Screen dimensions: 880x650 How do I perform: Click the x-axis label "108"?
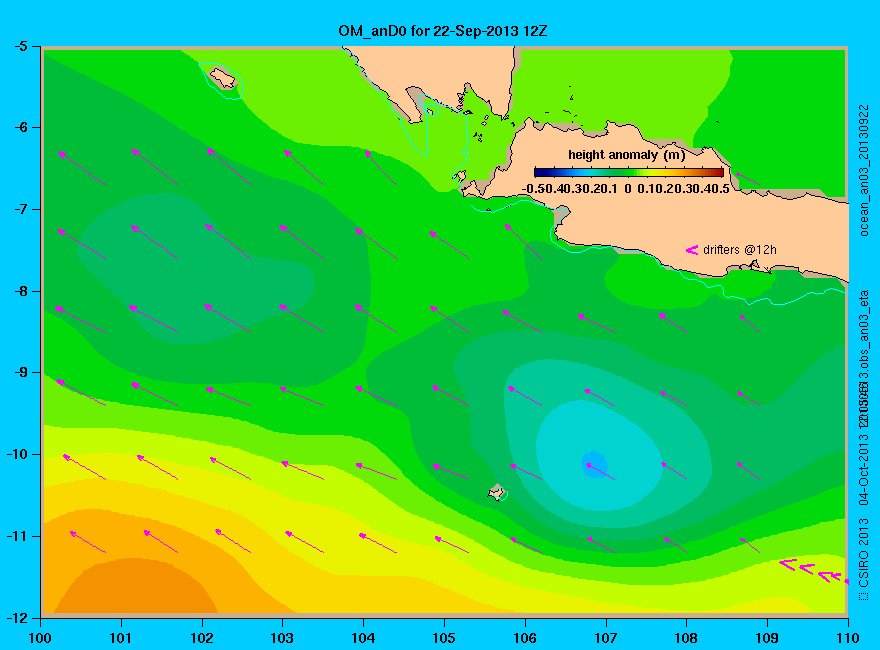(x=686, y=638)
